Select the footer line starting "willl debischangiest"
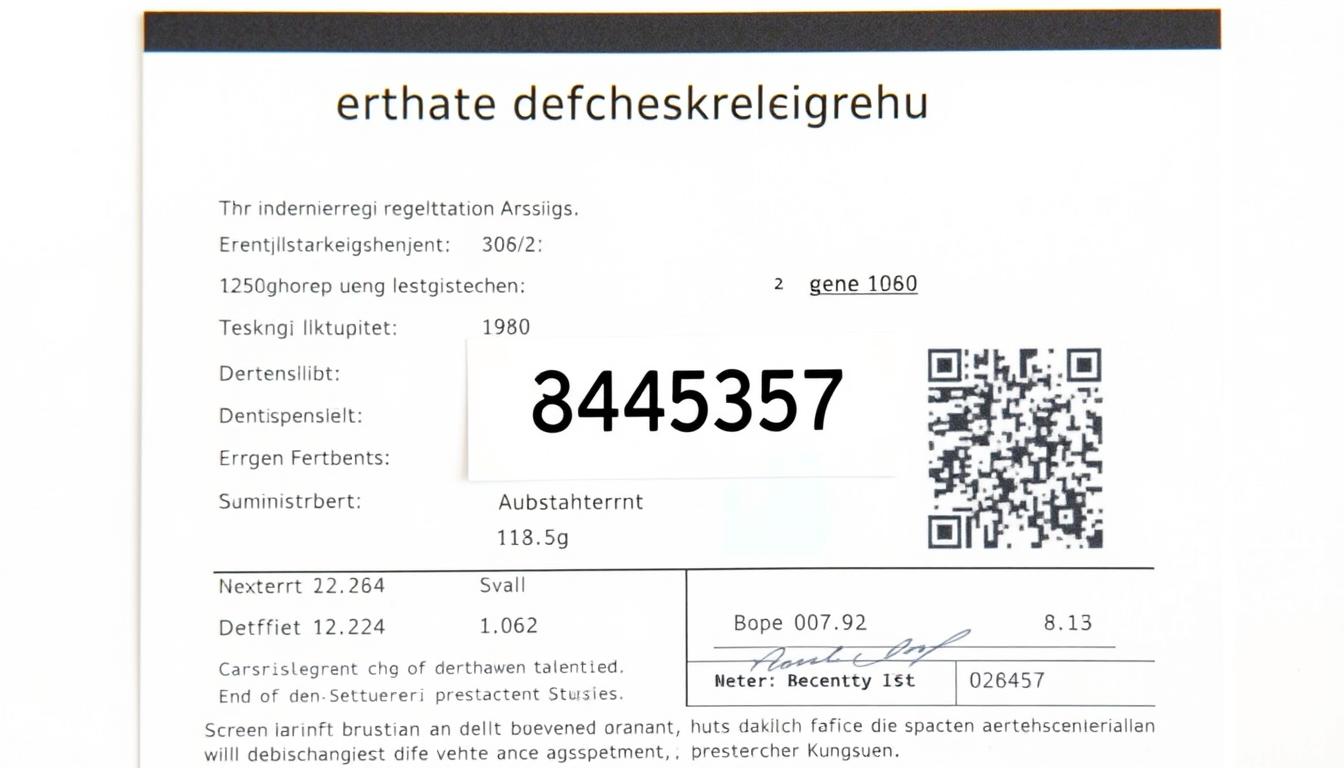Viewport: 1344px width, 768px height. click(552, 751)
